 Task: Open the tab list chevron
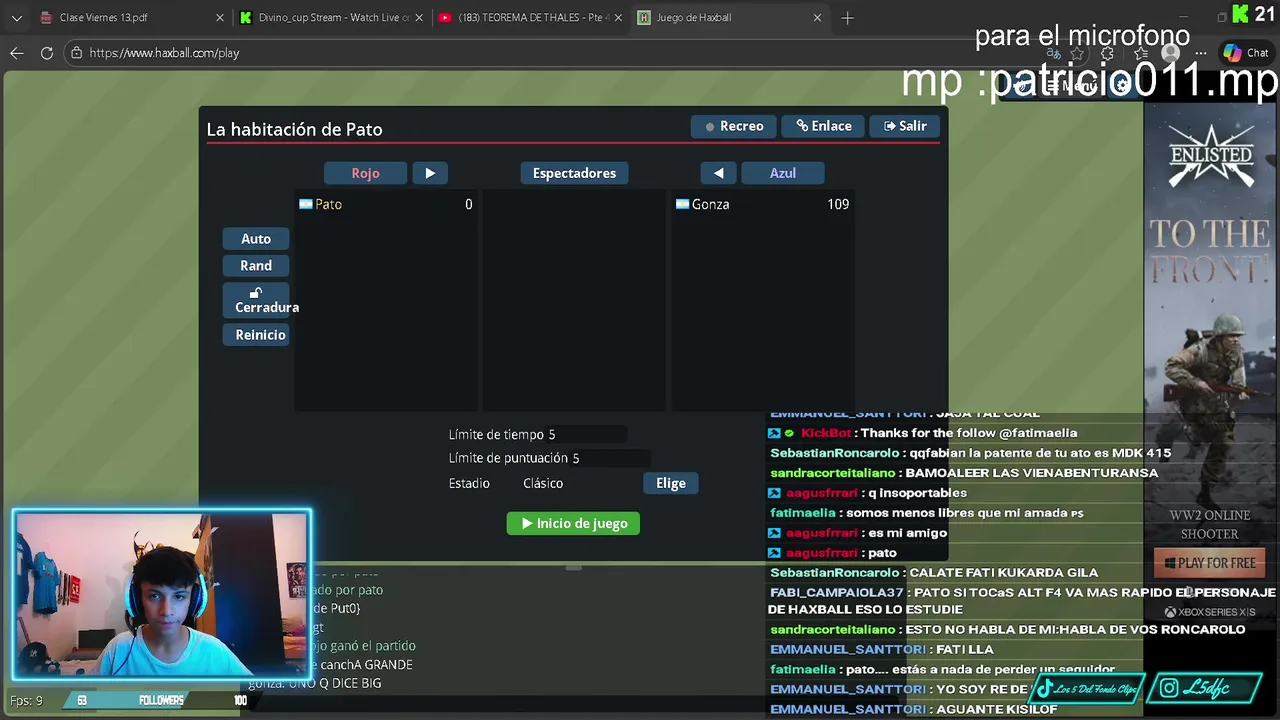(16, 18)
